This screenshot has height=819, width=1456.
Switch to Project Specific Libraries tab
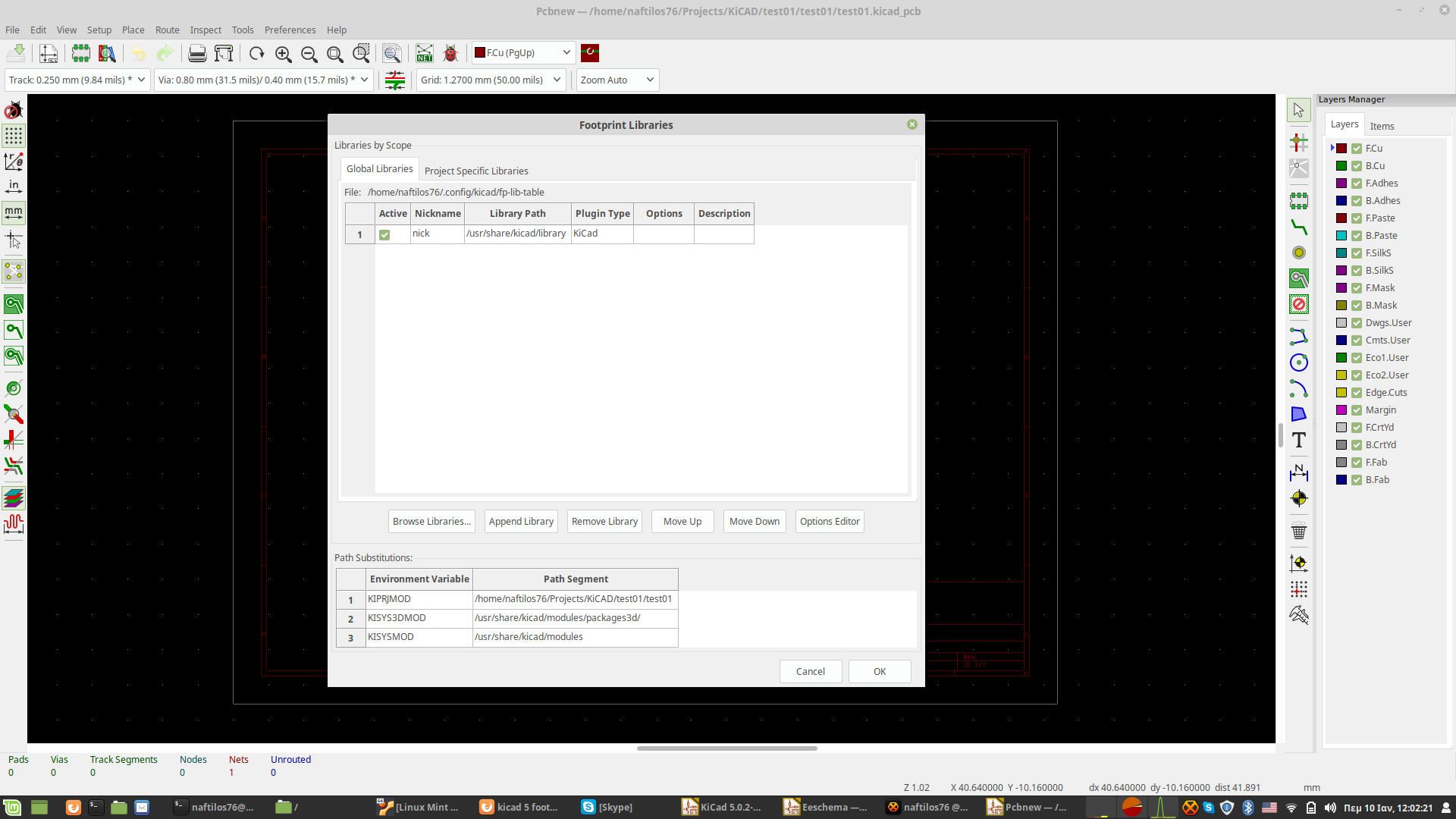tap(476, 171)
